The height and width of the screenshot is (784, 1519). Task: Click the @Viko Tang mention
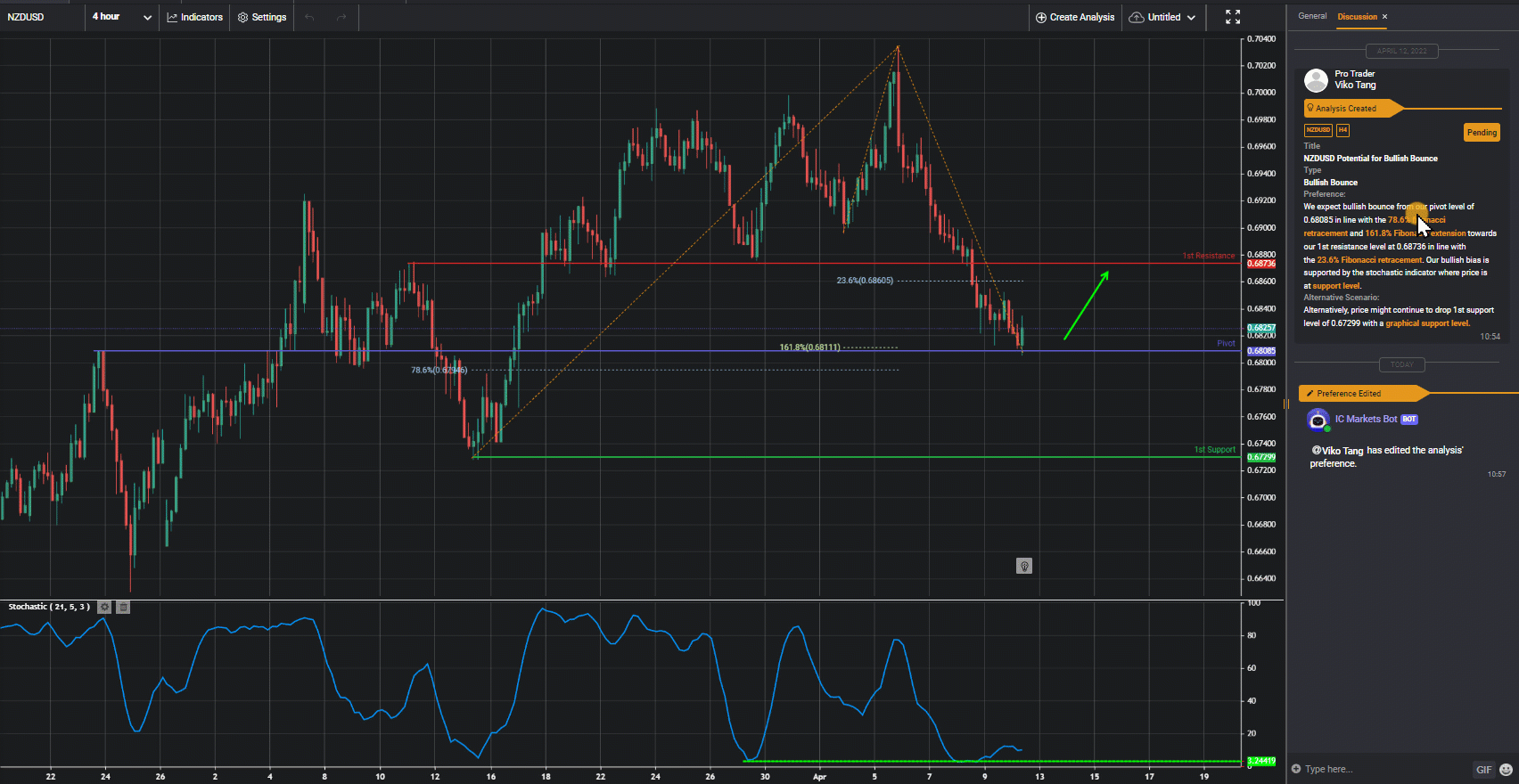tap(1338, 451)
